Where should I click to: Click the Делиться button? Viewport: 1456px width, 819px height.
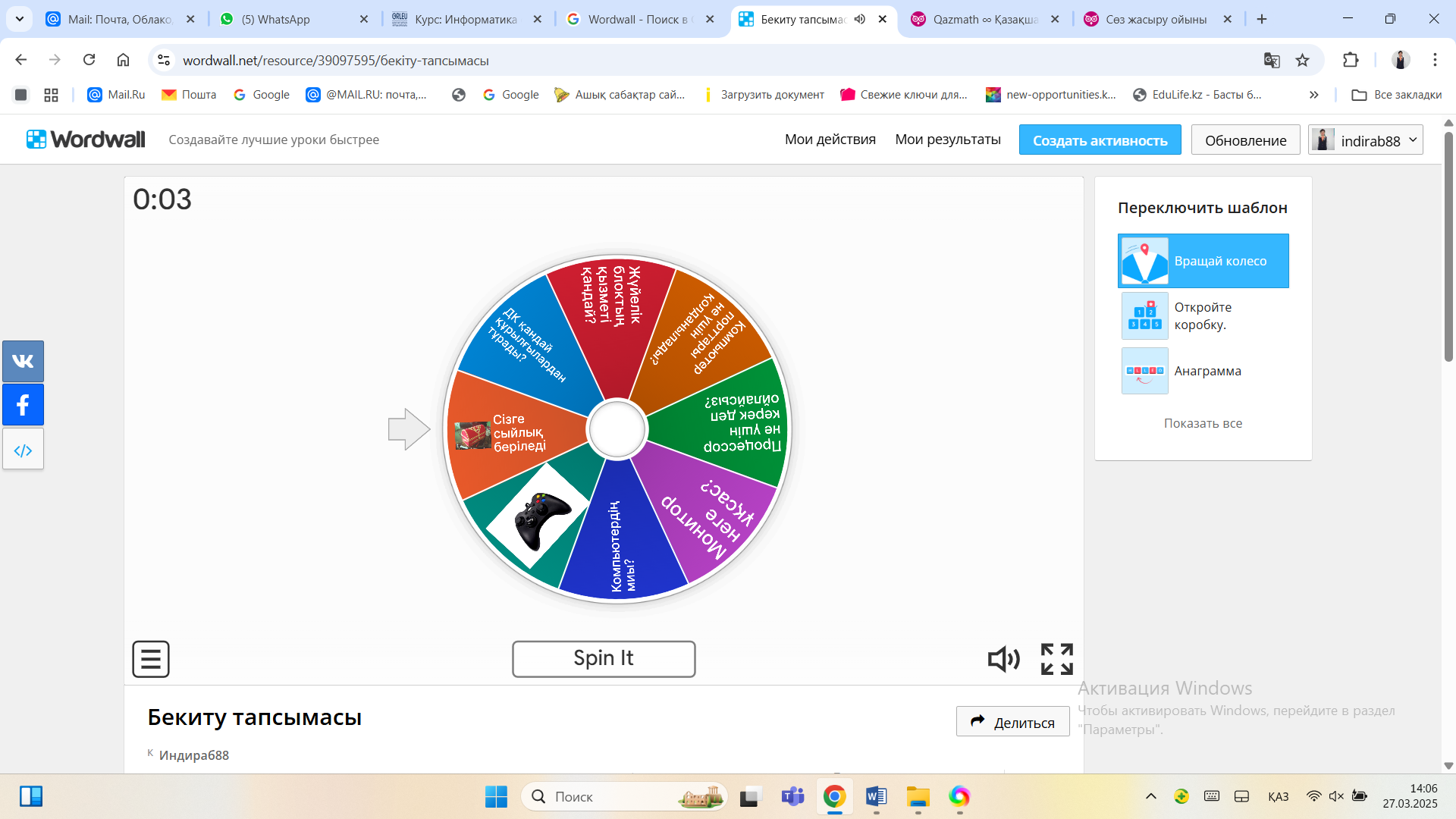click(1012, 722)
